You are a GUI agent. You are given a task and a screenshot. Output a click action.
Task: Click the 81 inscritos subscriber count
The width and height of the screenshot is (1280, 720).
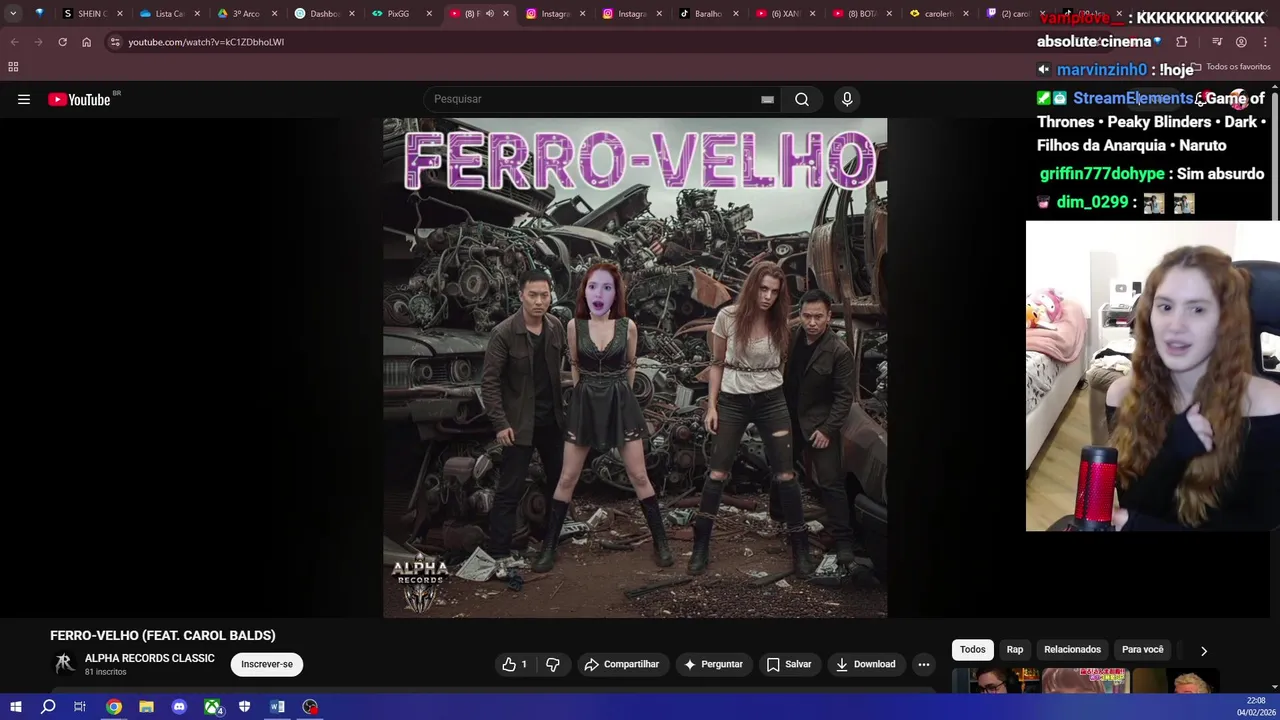(106, 672)
